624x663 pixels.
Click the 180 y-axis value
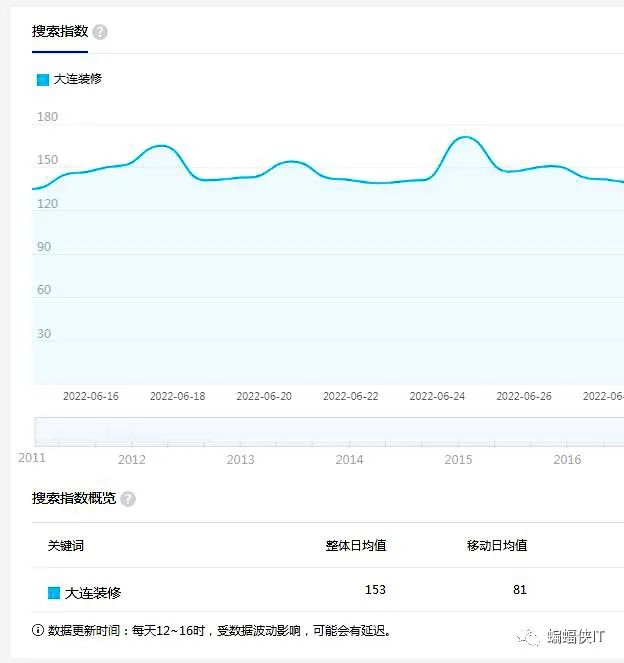[x=47, y=117]
